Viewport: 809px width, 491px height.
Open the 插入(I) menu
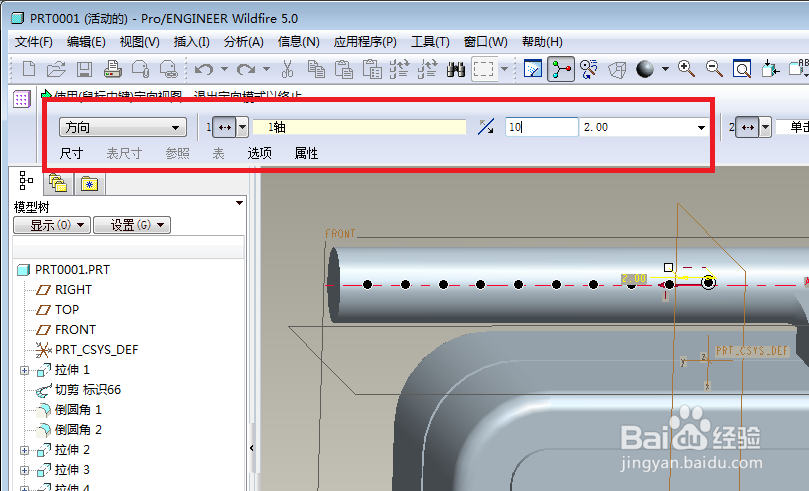pos(191,42)
